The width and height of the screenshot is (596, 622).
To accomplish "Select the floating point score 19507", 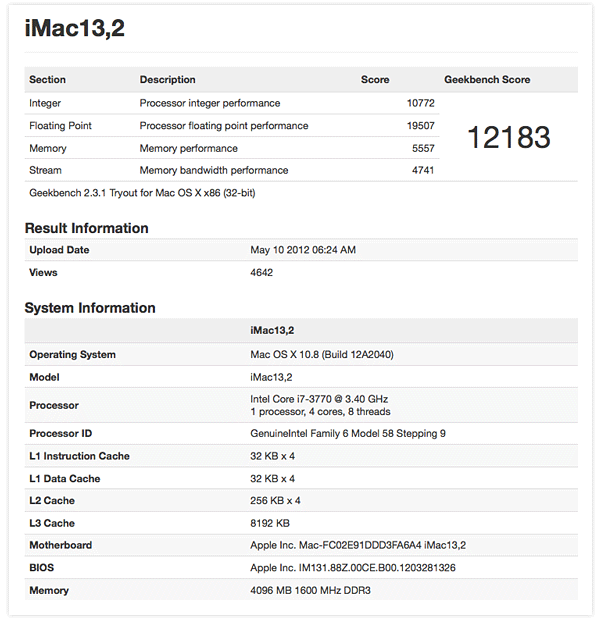I will pyautogui.click(x=421, y=126).
